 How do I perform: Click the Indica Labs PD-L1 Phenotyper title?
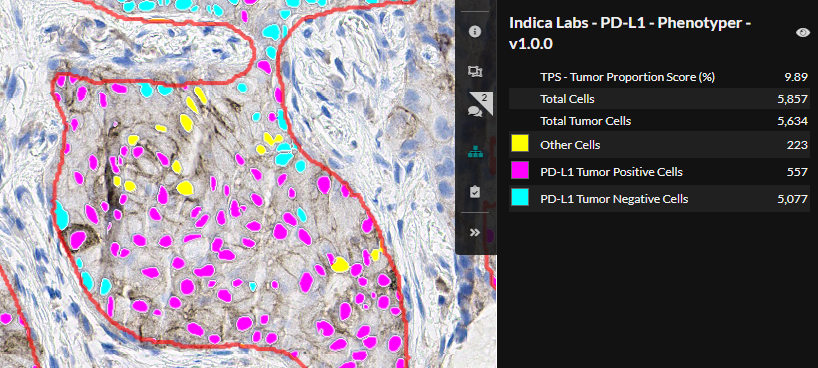(x=630, y=33)
